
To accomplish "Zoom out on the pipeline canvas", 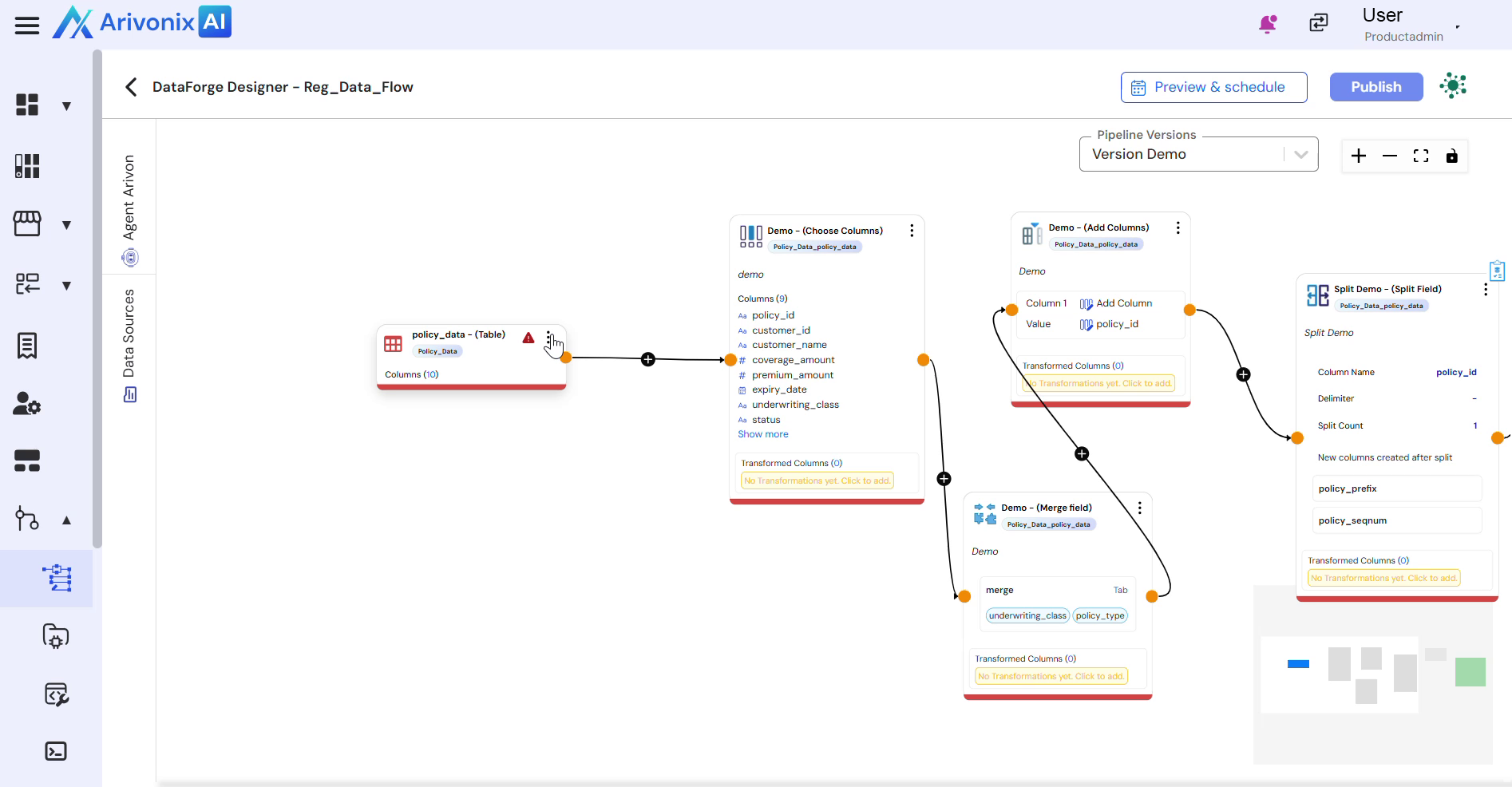I will click(x=1389, y=156).
